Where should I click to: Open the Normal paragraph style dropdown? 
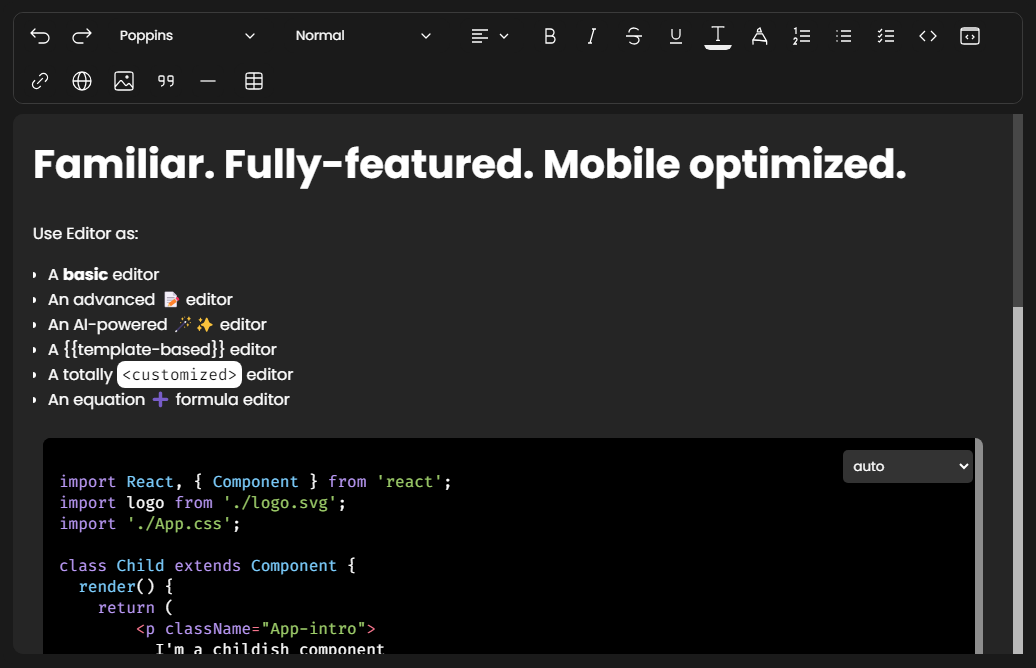click(x=363, y=36)
